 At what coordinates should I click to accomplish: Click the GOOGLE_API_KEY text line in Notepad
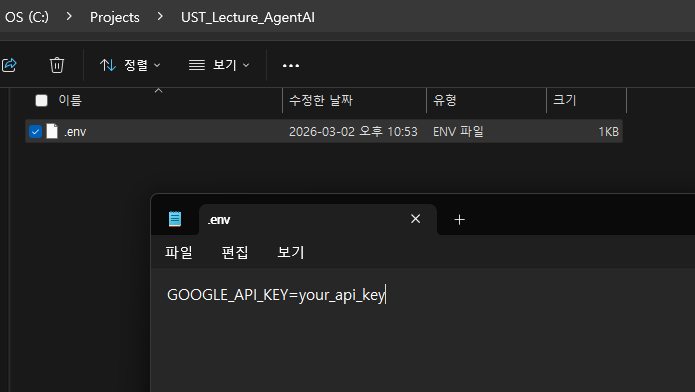pyautogui.click(x=276, y=295)
